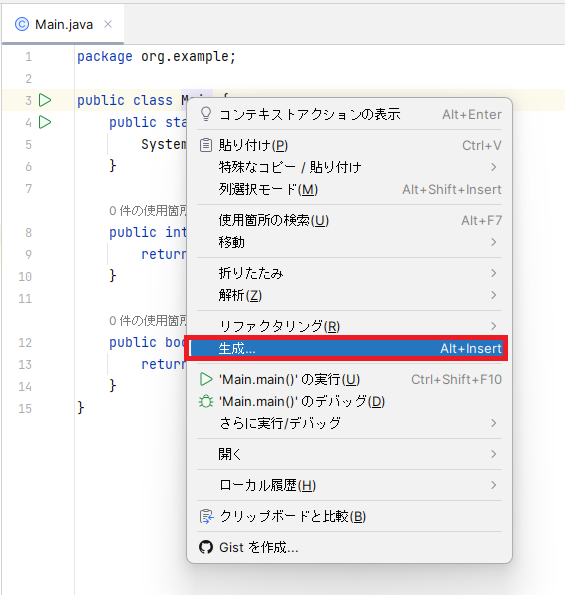This screenshot has width=565, height=595.
Task: Expand the 移動 submenu arrow
Action: pyautogui.click(x=494, y=242)
